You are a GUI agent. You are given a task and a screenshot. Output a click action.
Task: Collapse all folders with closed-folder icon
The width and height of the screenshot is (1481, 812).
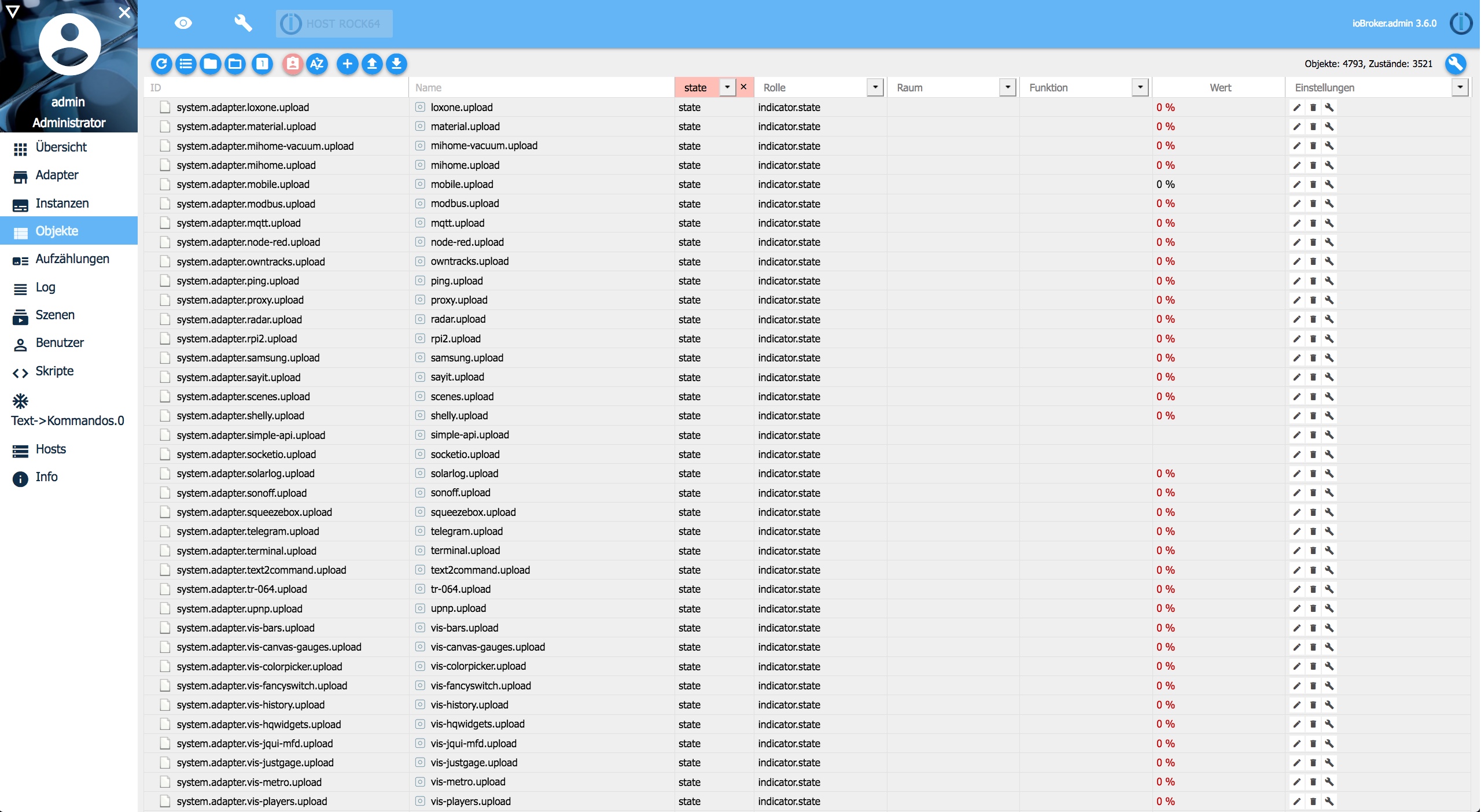pyautogui.click(x=211, y=64)
